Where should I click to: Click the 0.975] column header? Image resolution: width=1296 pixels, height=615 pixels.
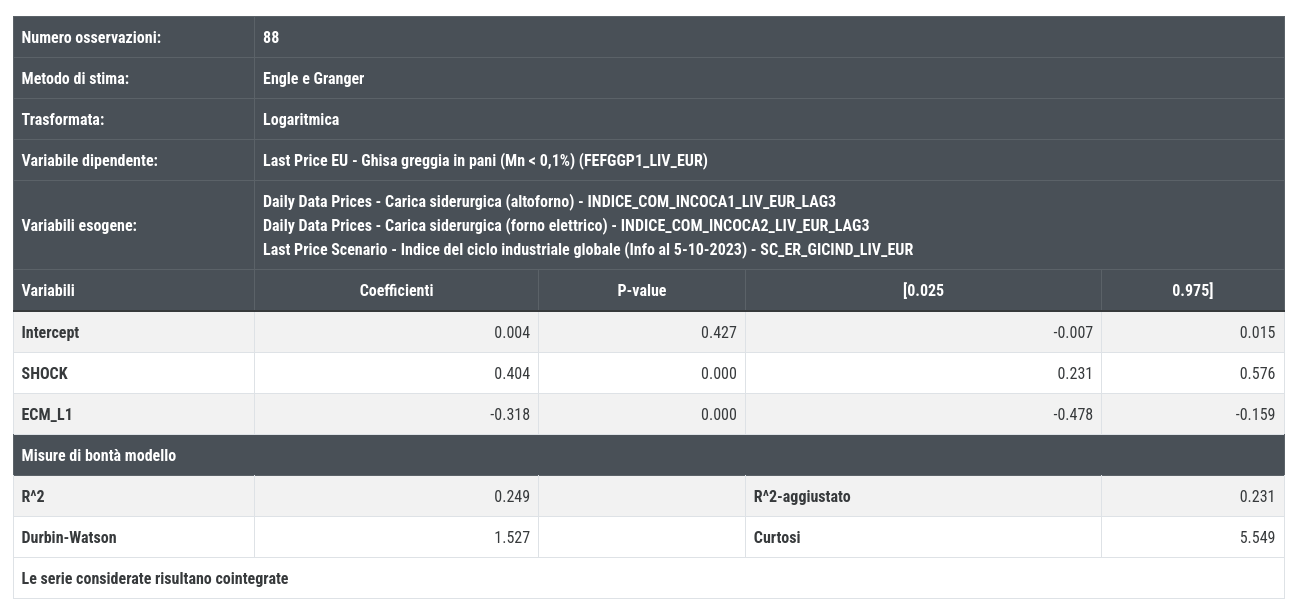[x=1193, y=291]
